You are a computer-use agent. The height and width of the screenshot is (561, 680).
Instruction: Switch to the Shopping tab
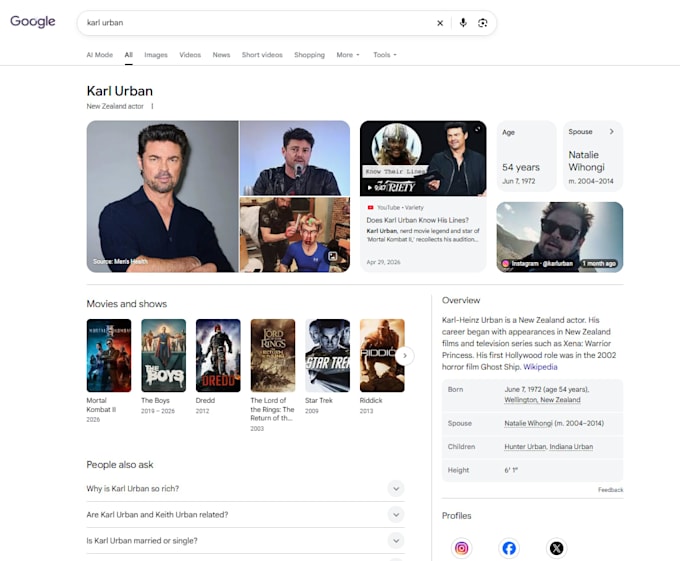(309, 55)
